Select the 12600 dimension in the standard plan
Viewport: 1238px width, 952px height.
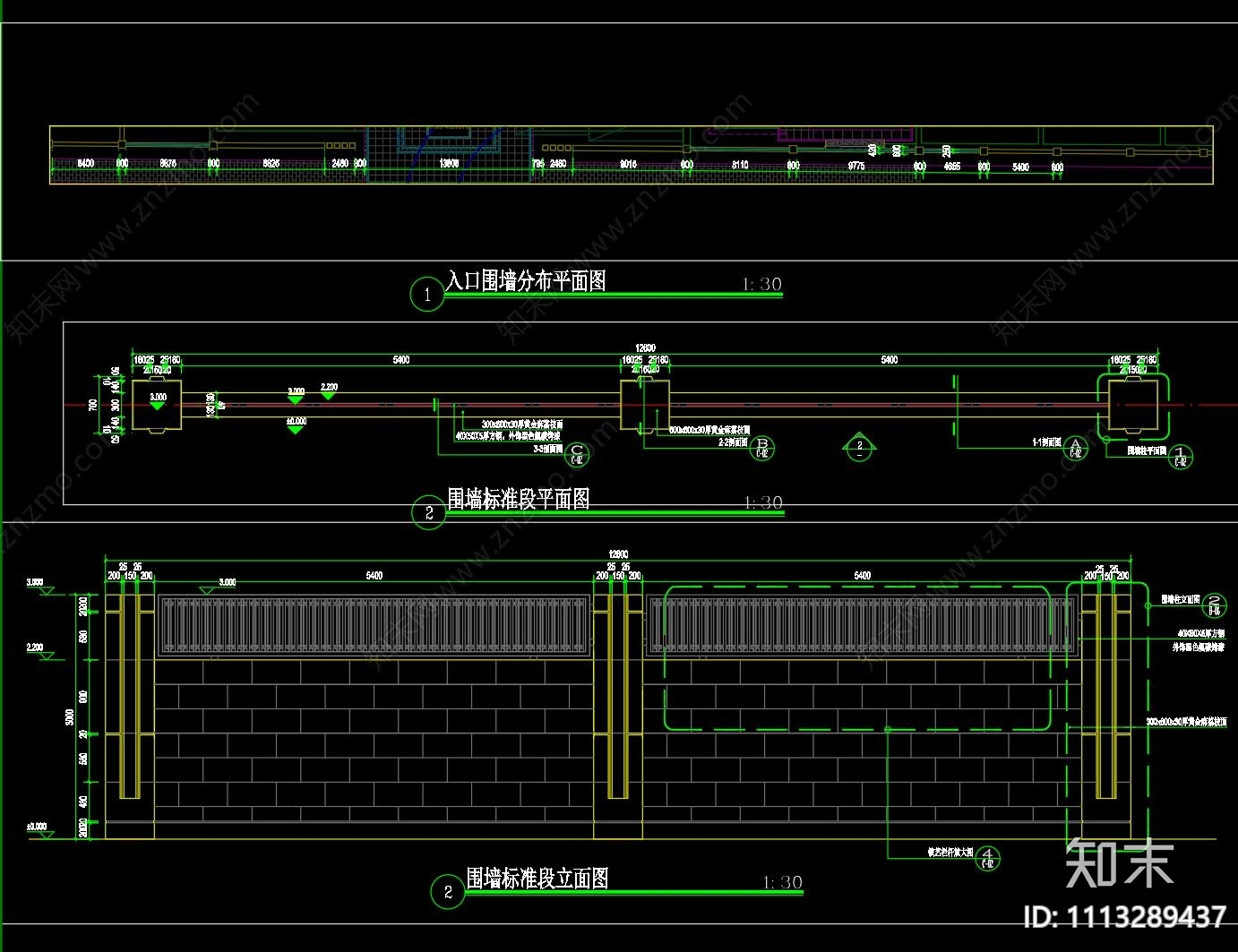point(645,347)
